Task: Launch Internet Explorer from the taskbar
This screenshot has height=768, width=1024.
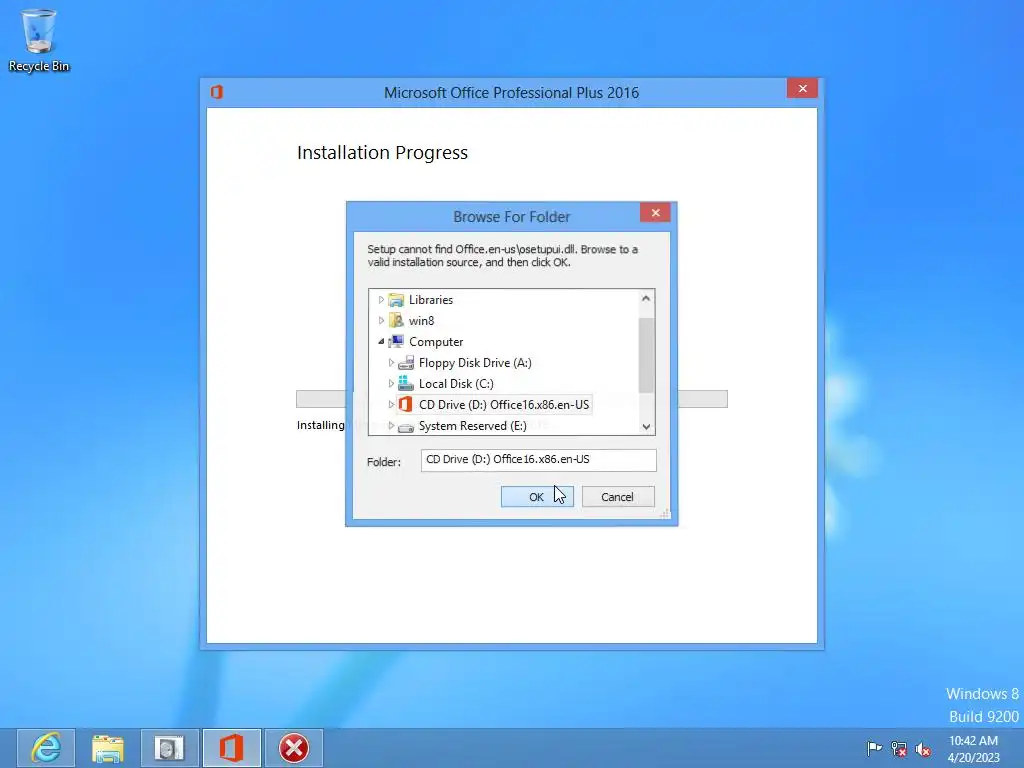Action: point(46,748)
